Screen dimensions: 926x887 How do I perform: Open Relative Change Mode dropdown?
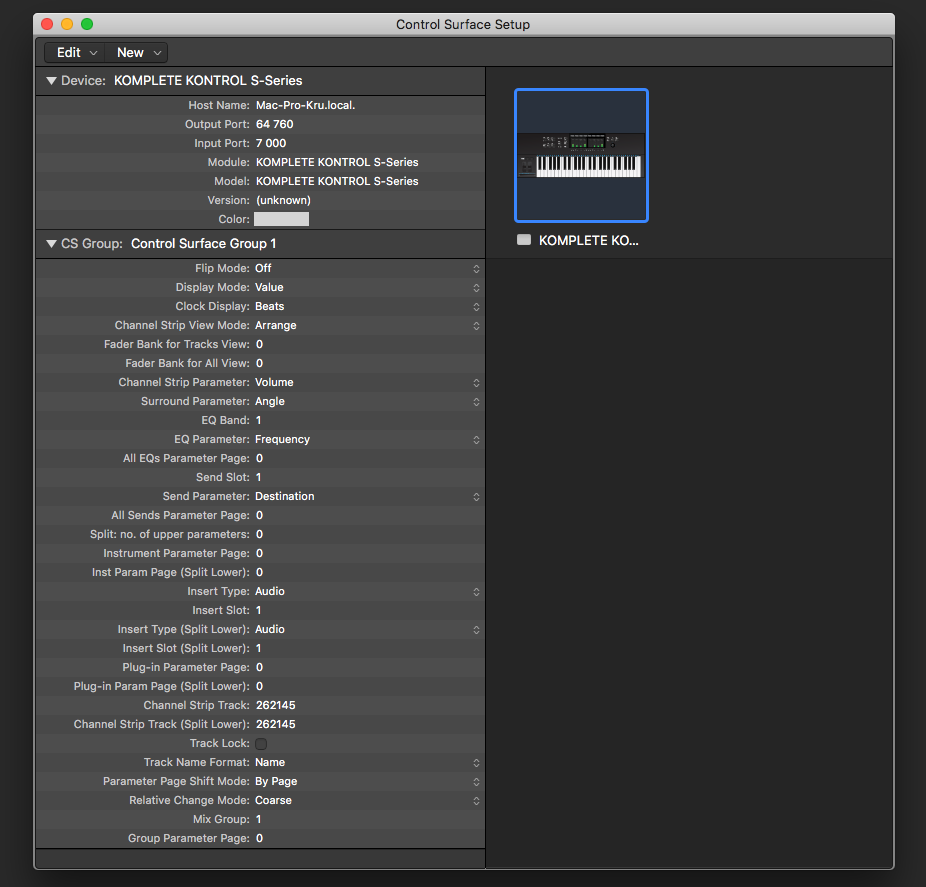click(366, 800)
